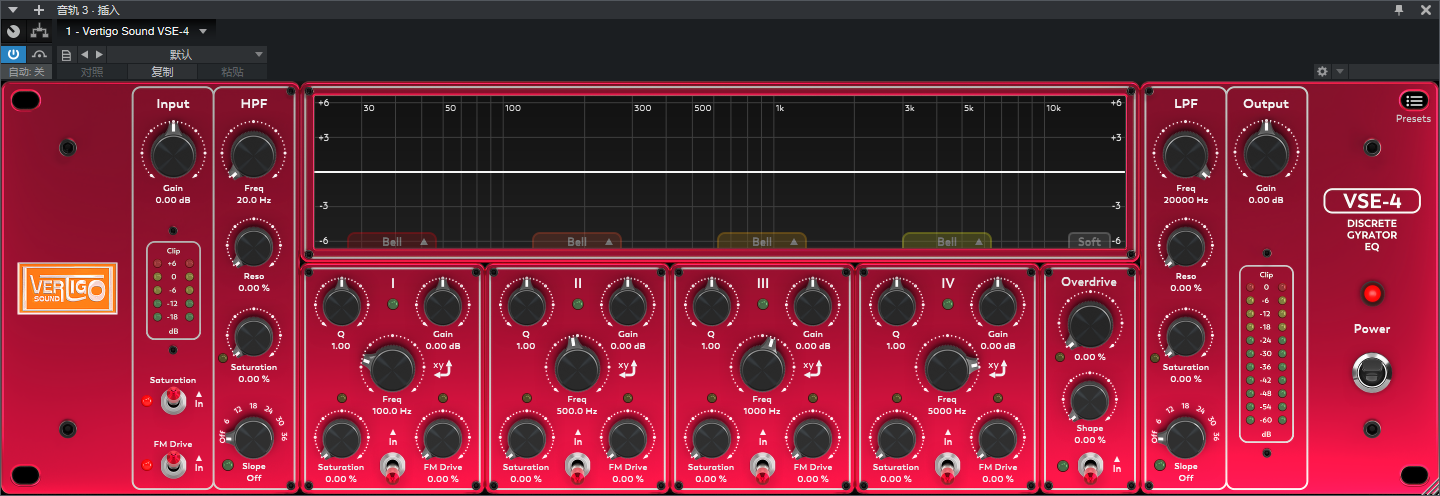
Task: Click the LPF Freq 20000 Hz value
Action: (x=1185, y=200)
